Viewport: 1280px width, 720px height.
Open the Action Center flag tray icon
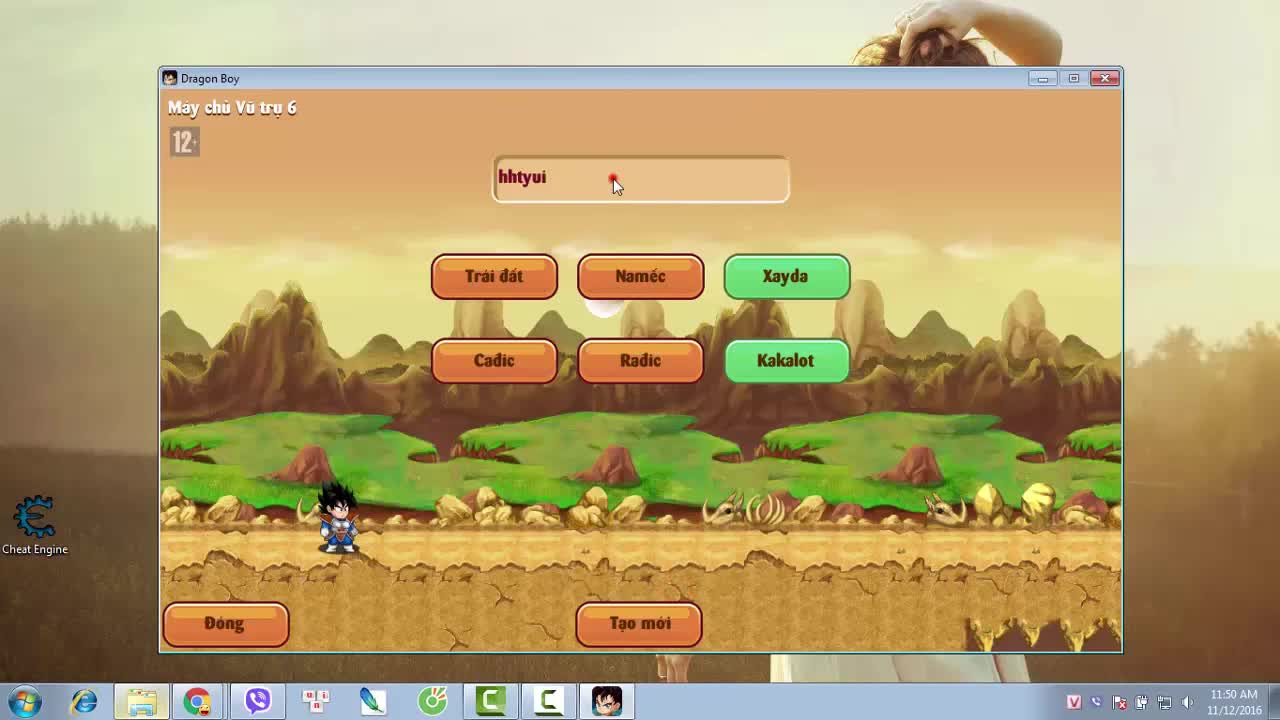point(1120,702)
